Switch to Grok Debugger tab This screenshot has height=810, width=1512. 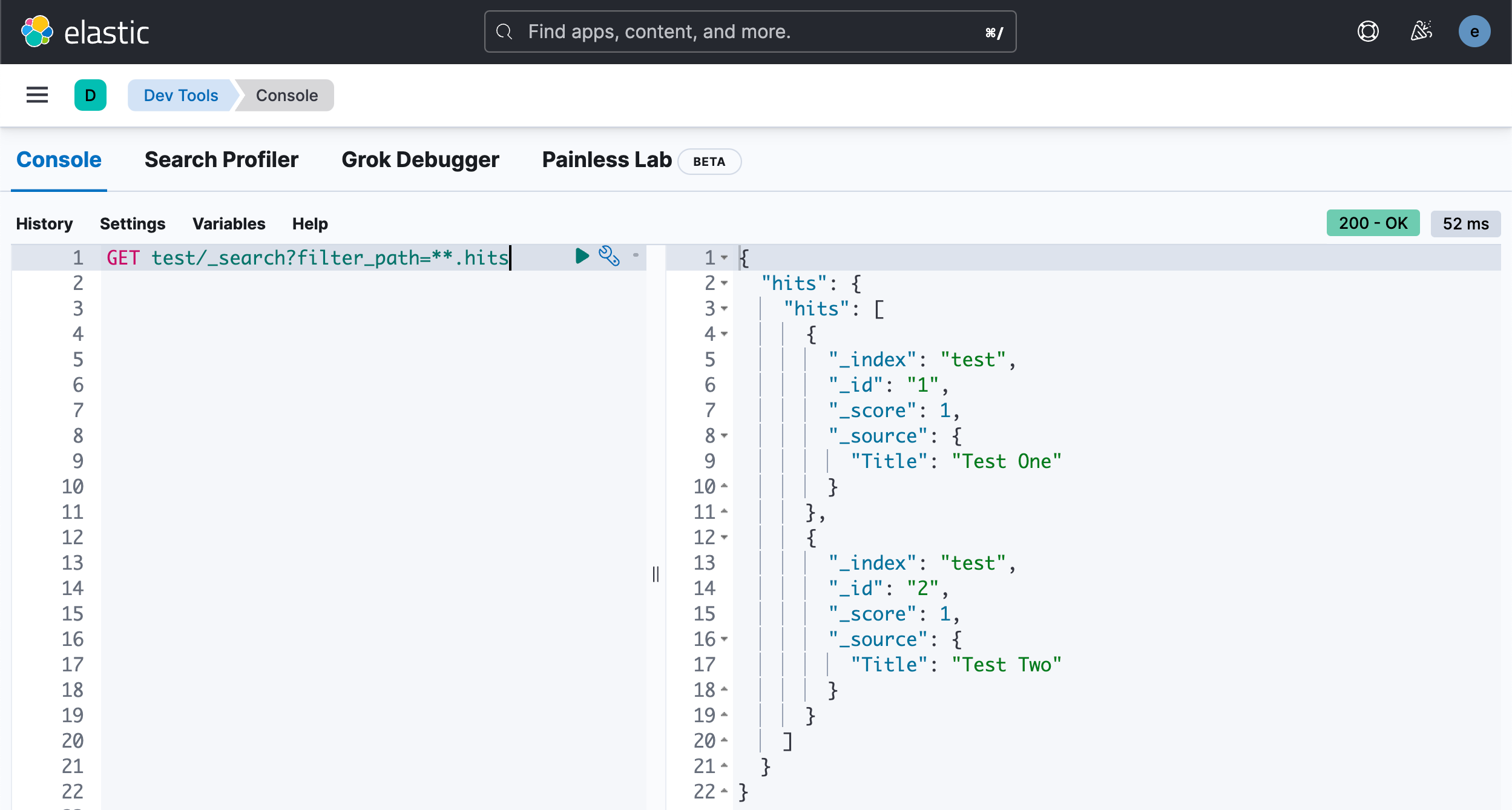420,160
